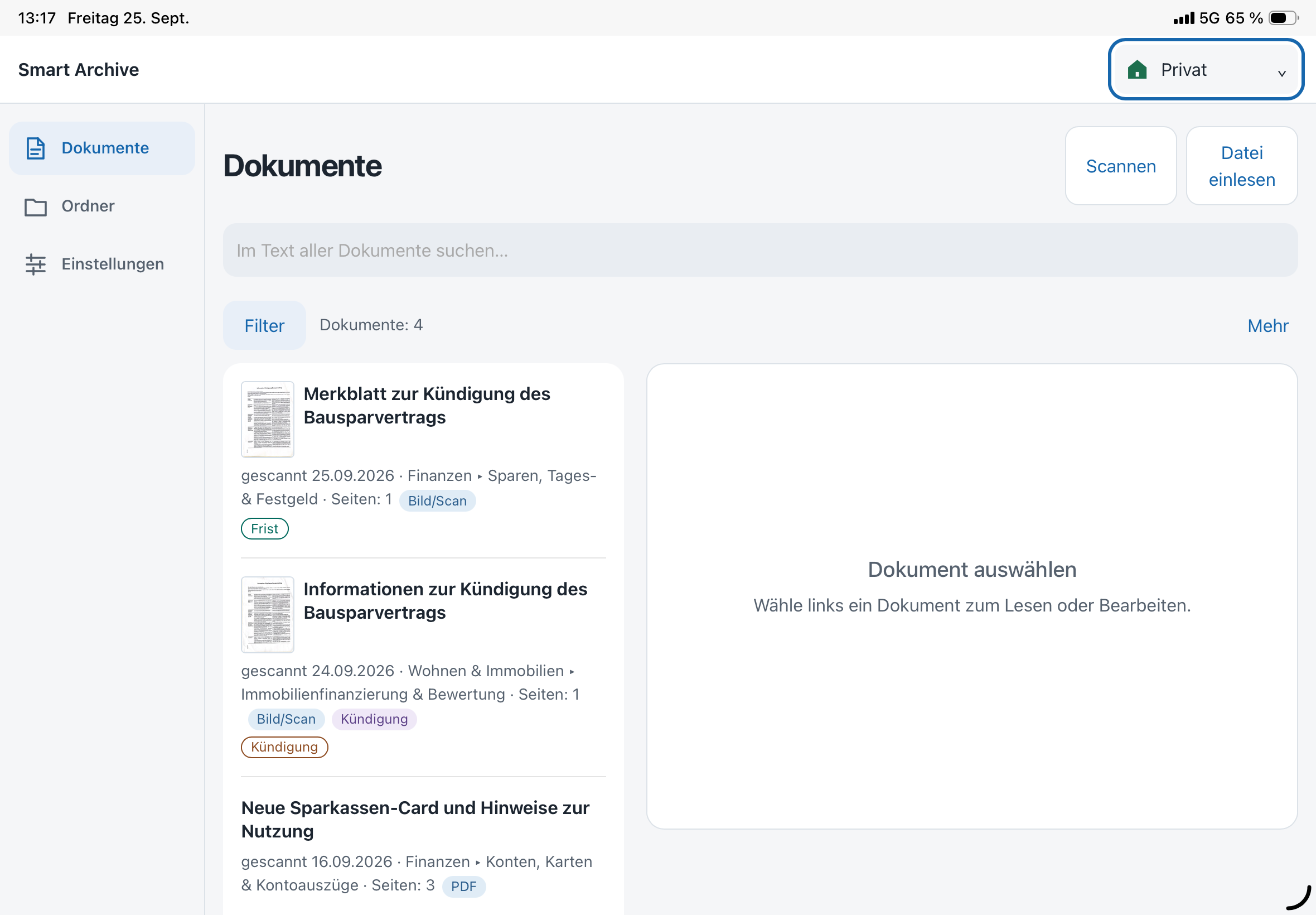Go to Einstellungen in the sidebar
This screenshot has height=915, width=1316.
tap(102, 264)
